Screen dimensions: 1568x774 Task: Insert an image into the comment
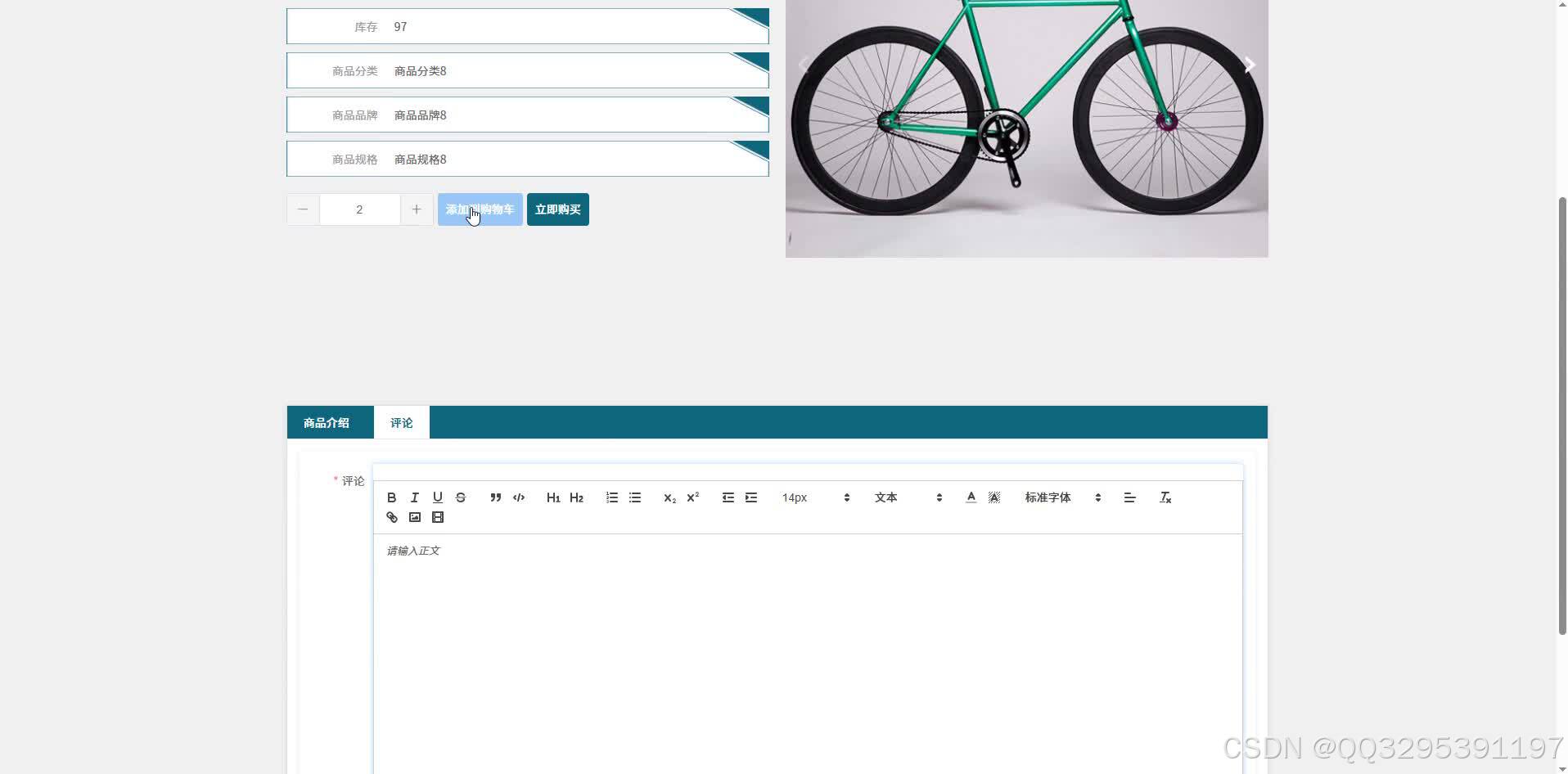tap(414, 517)
